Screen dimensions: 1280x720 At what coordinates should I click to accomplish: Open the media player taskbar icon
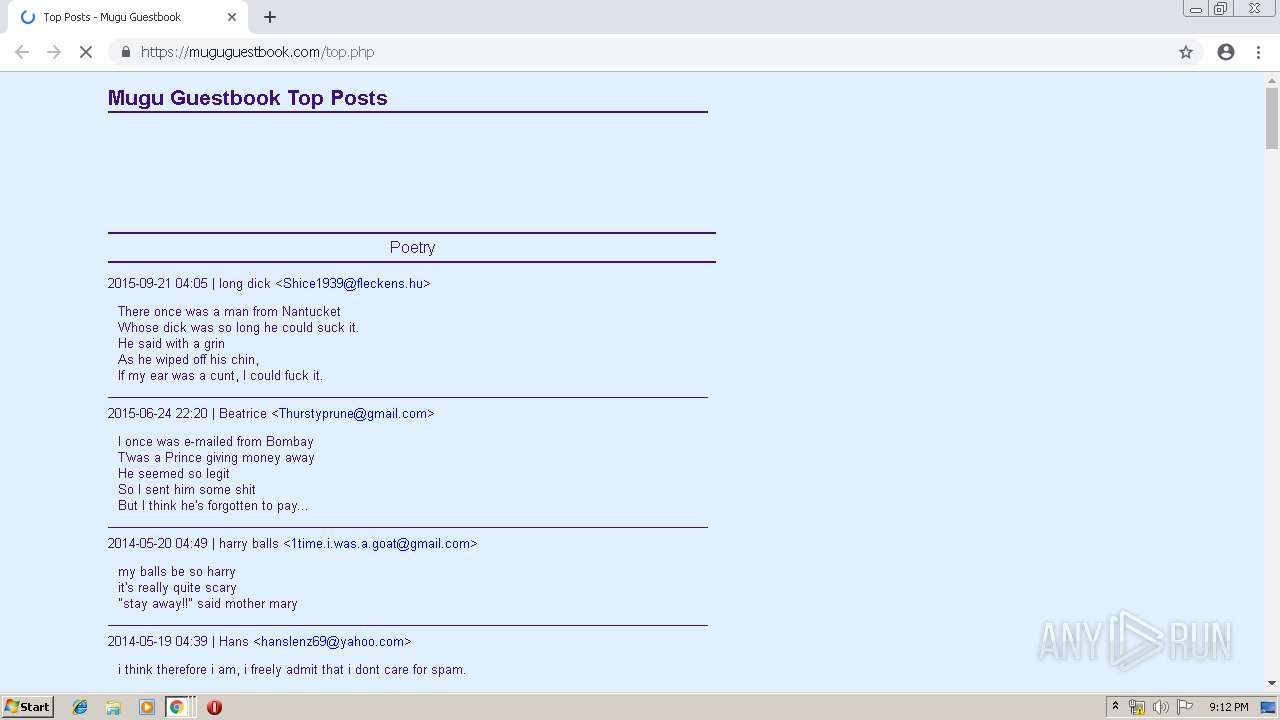[x=147, y=707]
